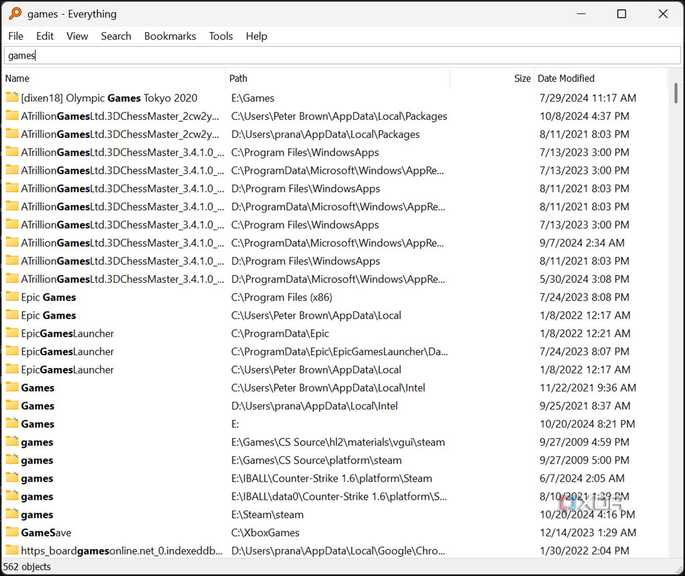Click path 'D:\Users\prana\AppData\Local\Packages'
This screenshot has width=685, height=576.
(x=325, y=134)
